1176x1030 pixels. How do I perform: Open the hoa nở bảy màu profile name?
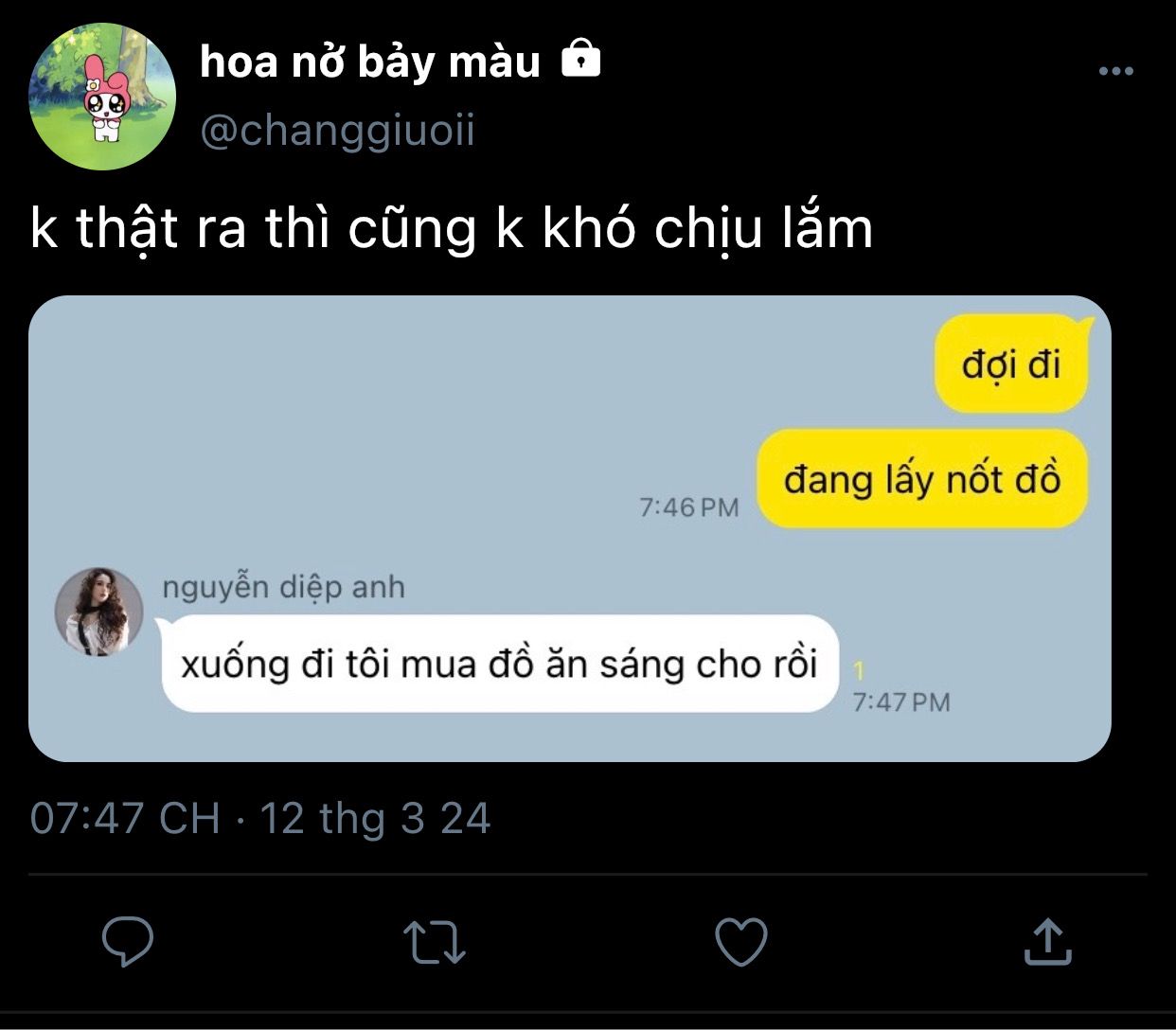(x=370, y=62)
